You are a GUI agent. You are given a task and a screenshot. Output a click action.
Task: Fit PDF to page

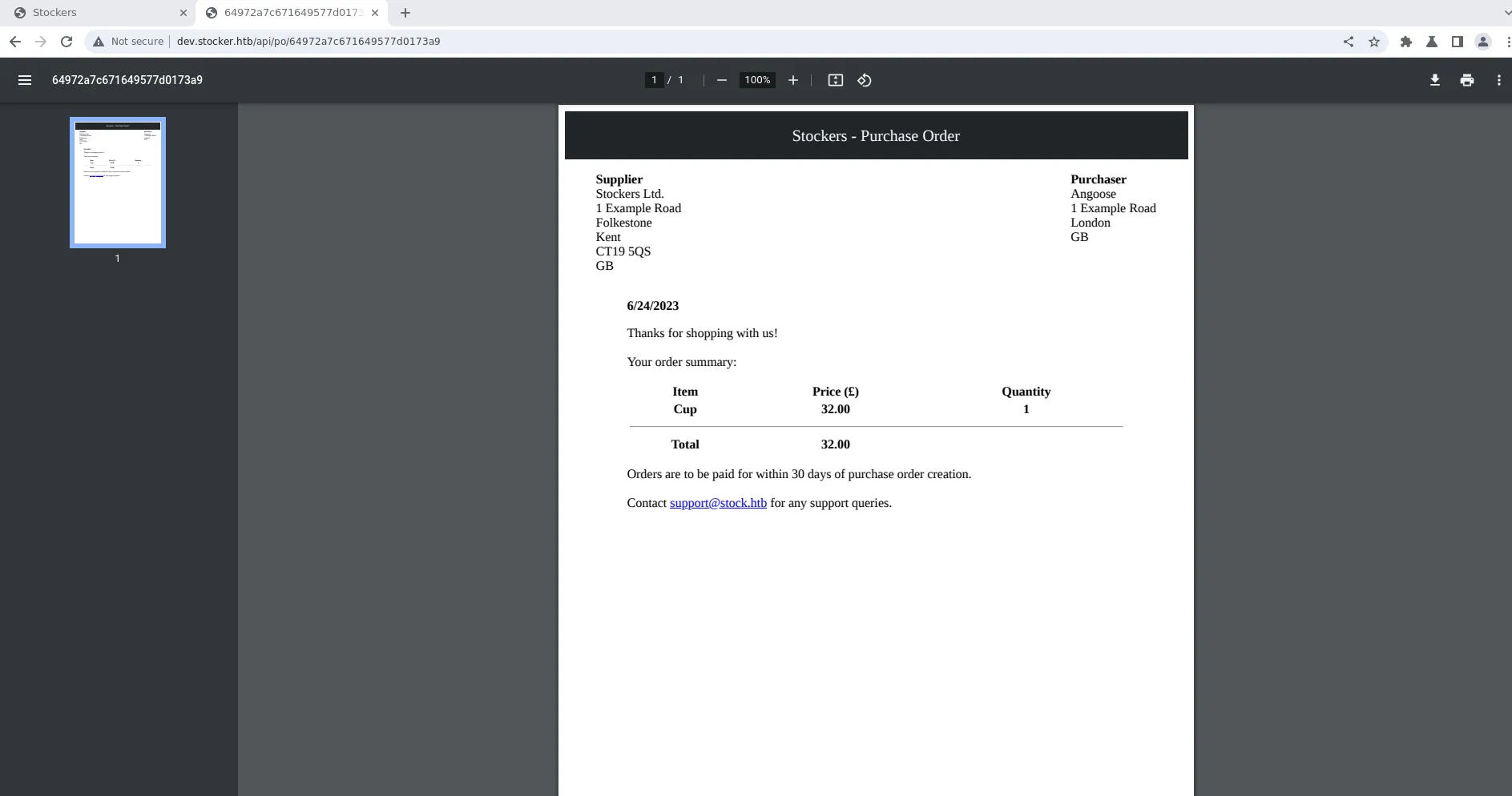coord(836,80)
